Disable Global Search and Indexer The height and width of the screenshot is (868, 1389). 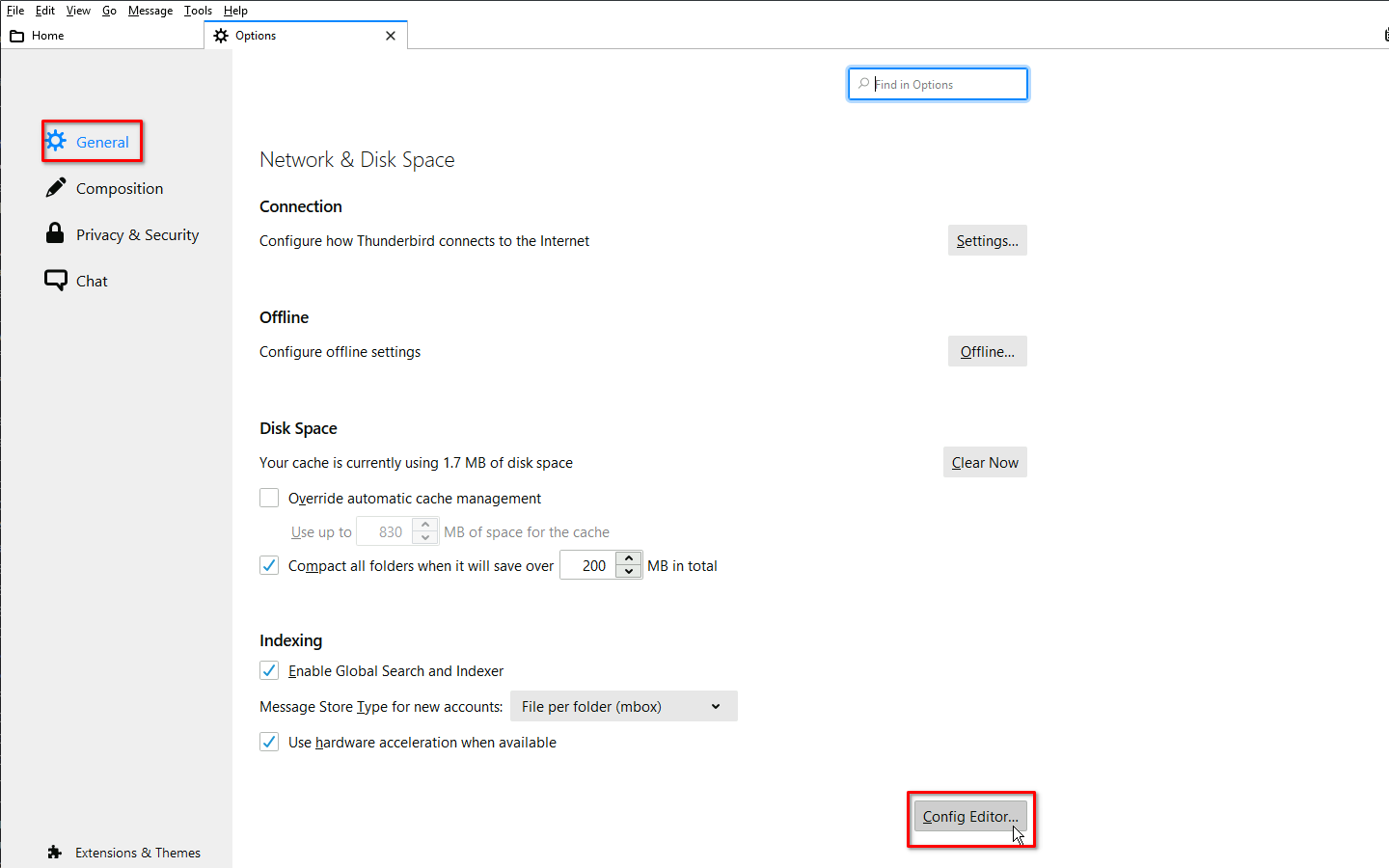[269, 670]
